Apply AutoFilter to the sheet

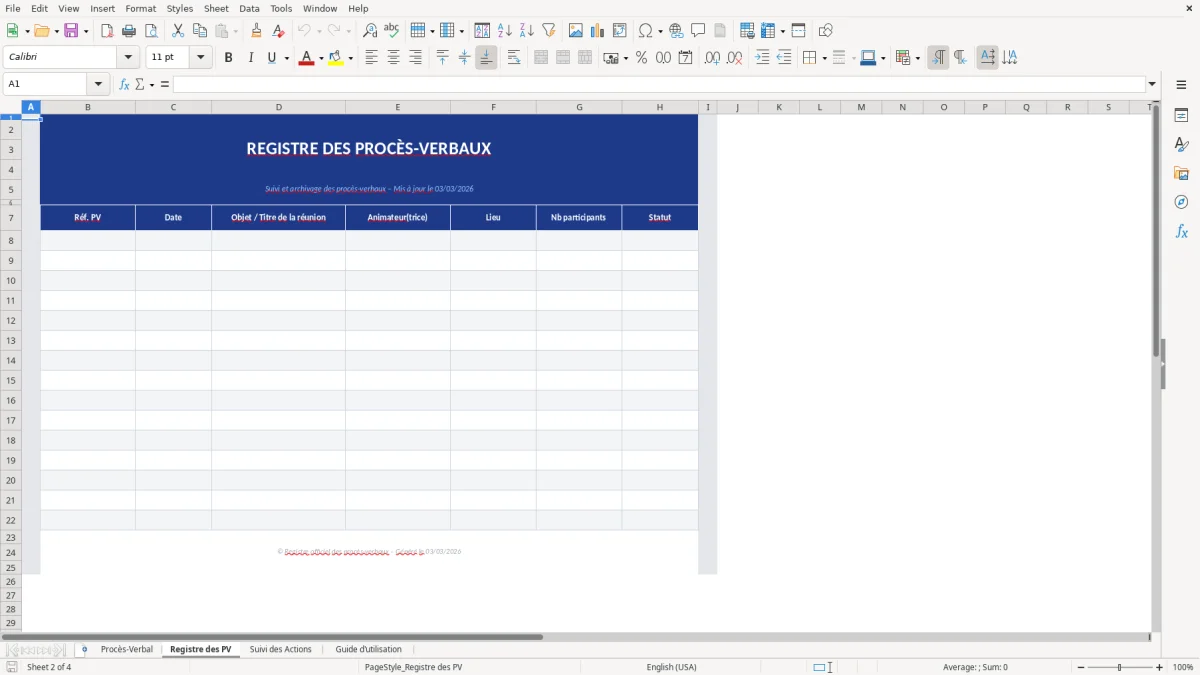pos(548,30)
